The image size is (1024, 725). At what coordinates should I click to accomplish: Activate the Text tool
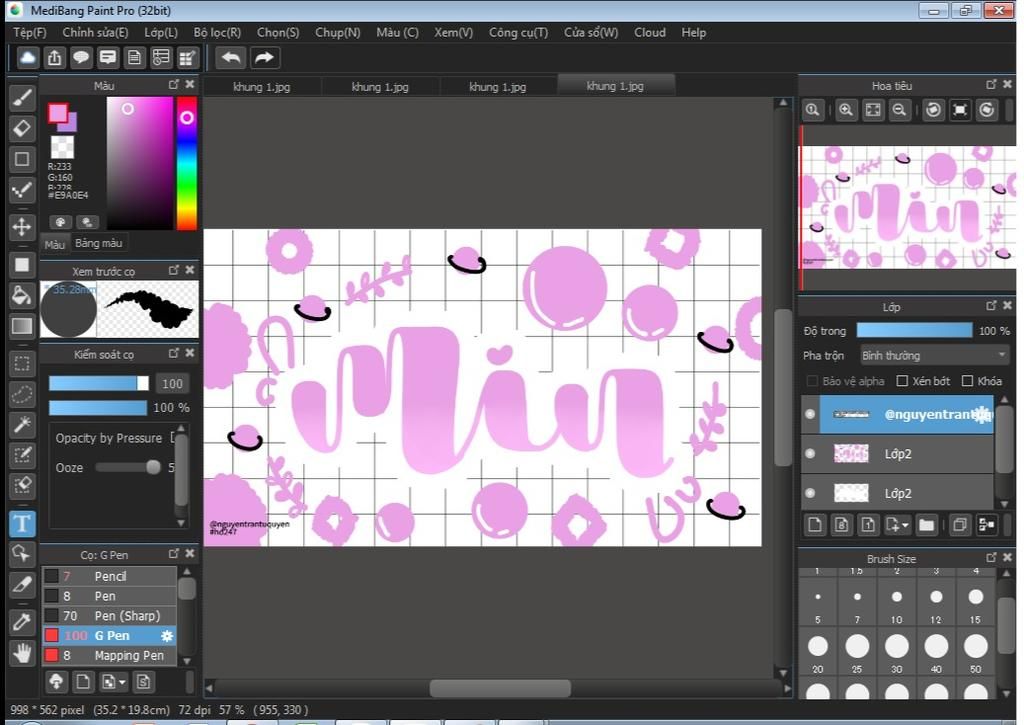tap(22, 523)
